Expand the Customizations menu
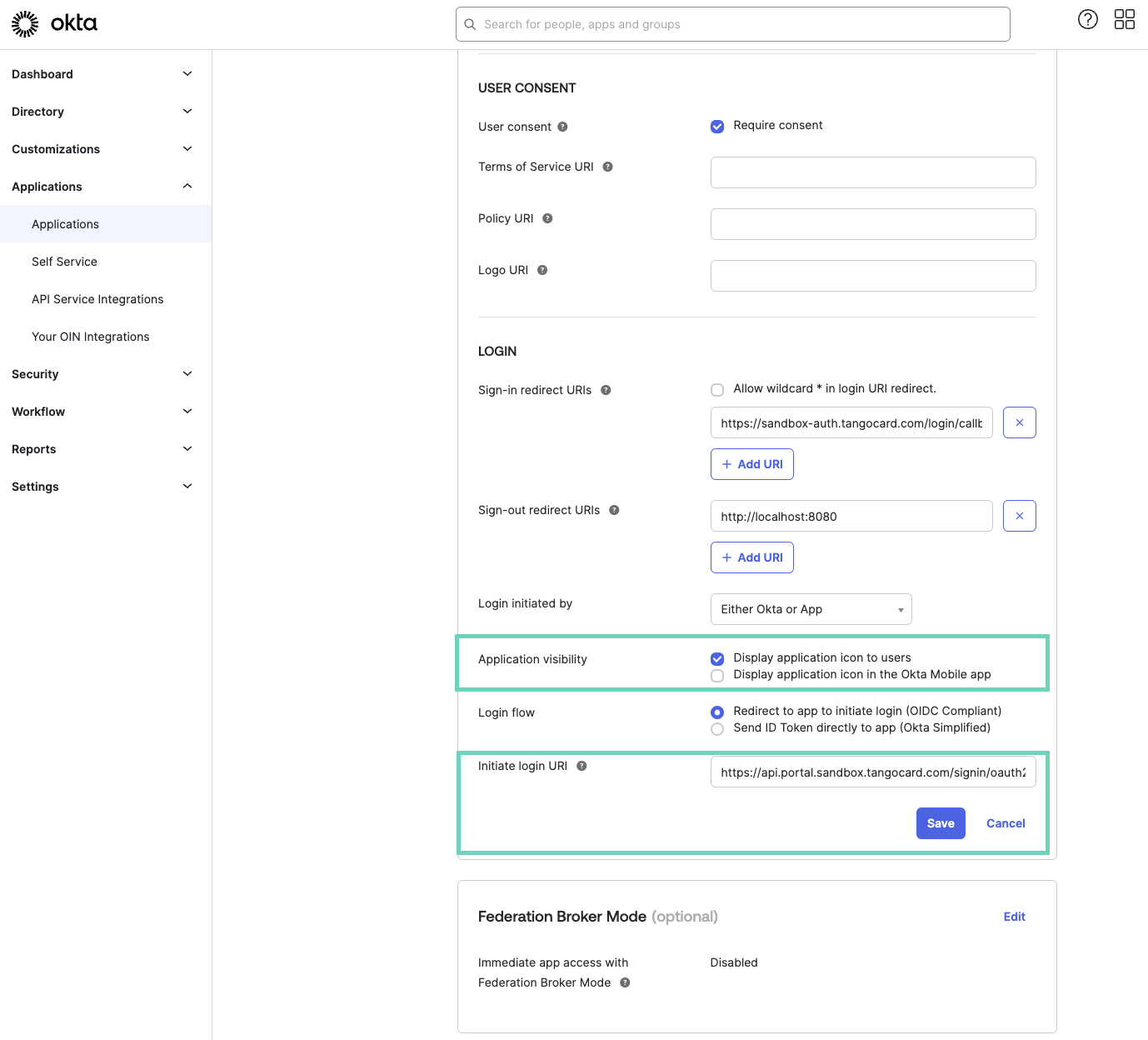 105,149
